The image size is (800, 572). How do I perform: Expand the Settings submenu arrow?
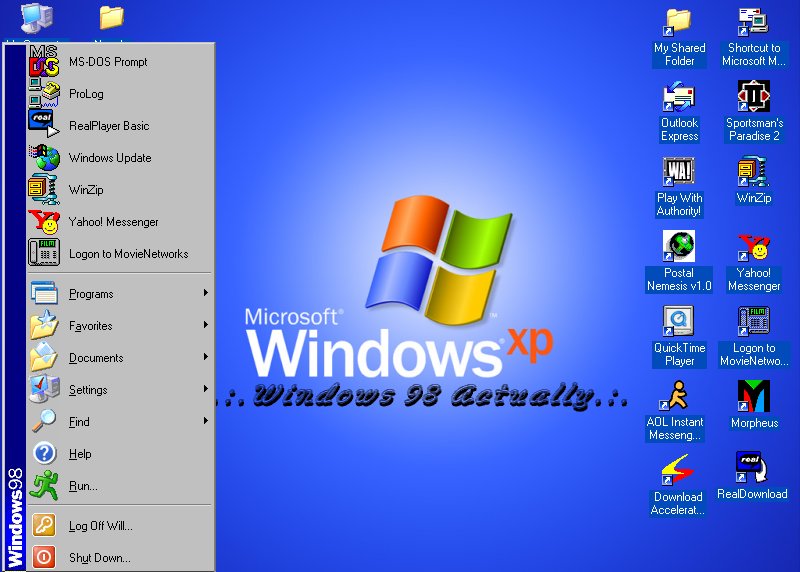(206, 389)
